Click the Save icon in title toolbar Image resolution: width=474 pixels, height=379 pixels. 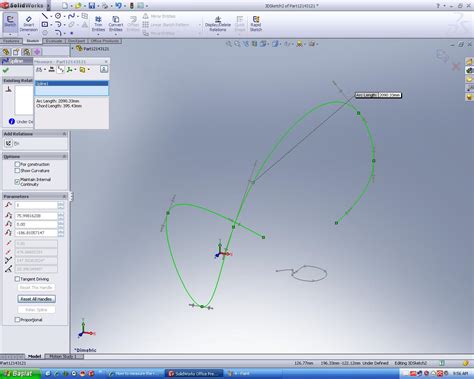[x=91, y=6]
